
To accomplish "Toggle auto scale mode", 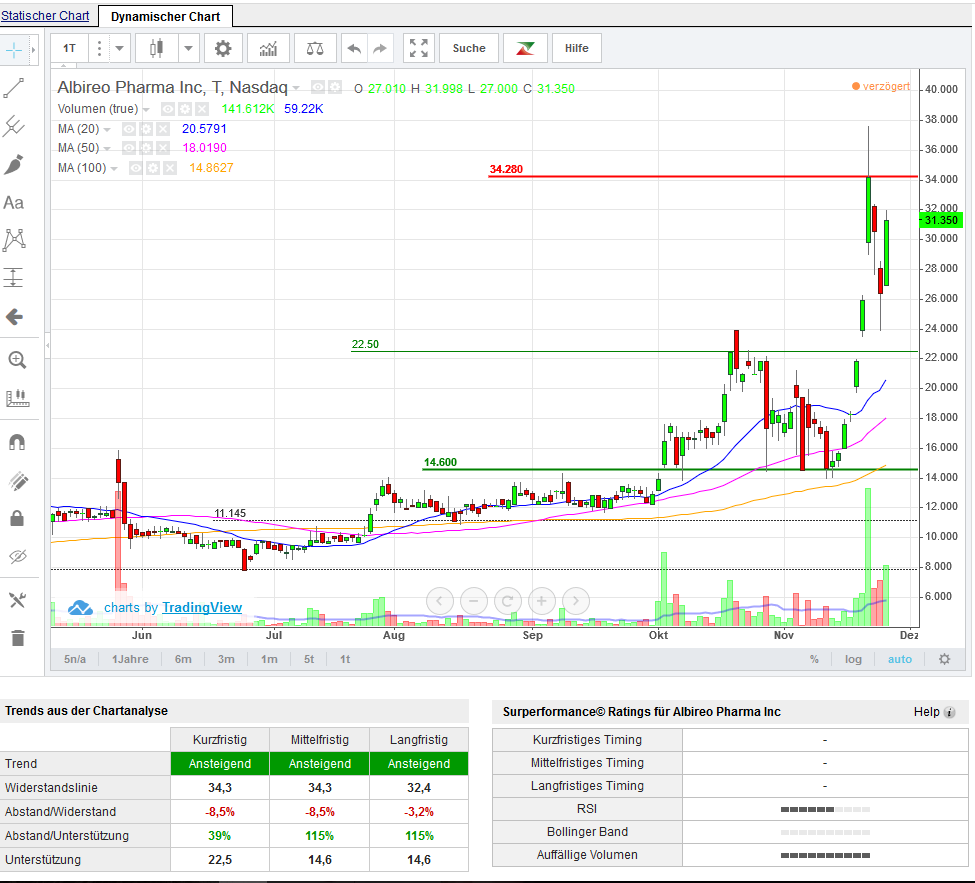I will click(900, 659).
